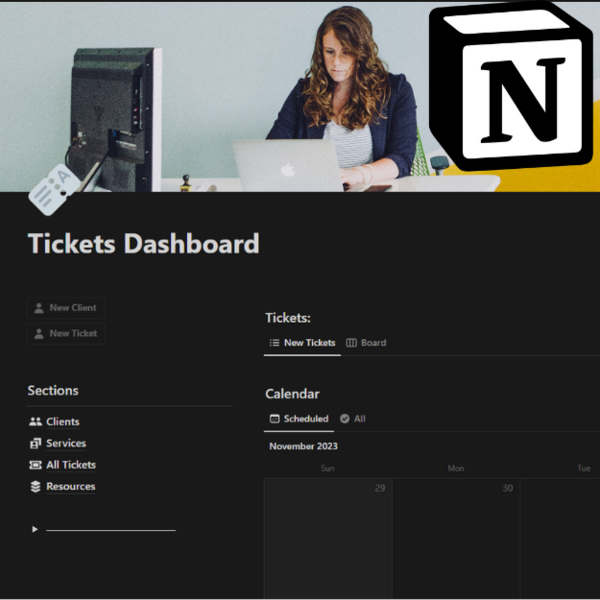600x600 pixels.
Task: Click the person icon on New Ticket
Action: tap(39, 334)
